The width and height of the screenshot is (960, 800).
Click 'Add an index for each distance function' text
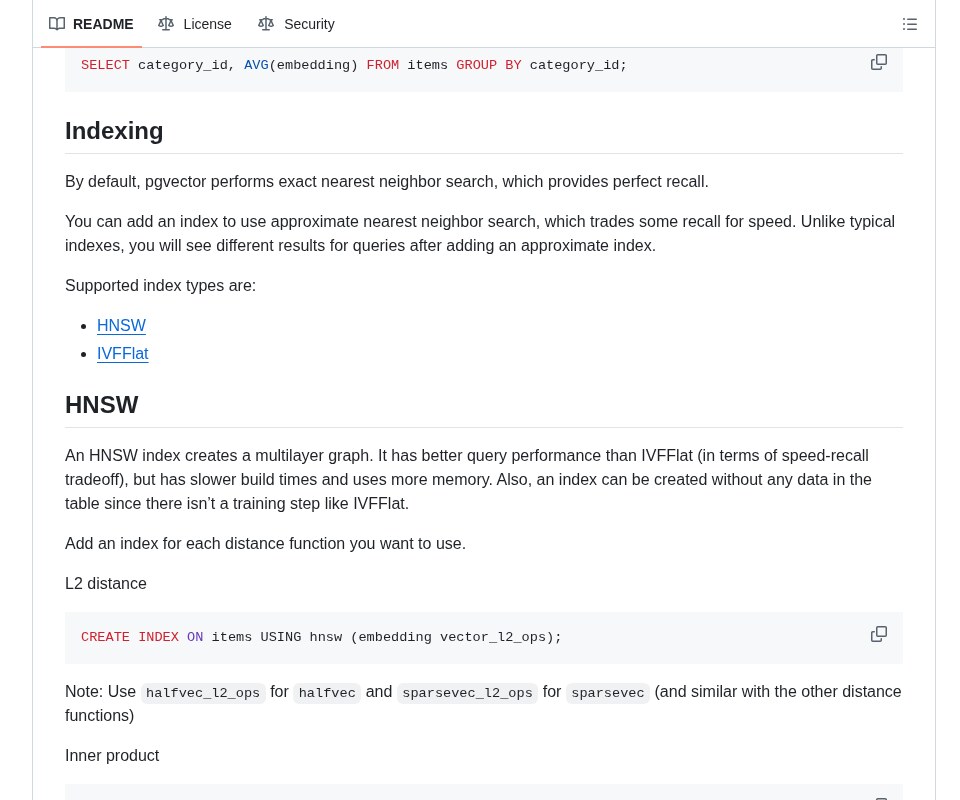click(x=265, y=544)
